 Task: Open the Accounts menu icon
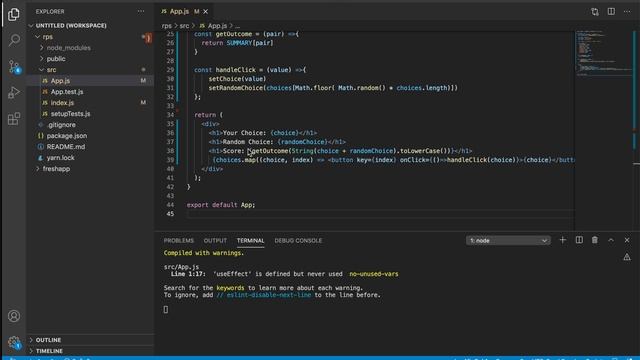point(14,316)
